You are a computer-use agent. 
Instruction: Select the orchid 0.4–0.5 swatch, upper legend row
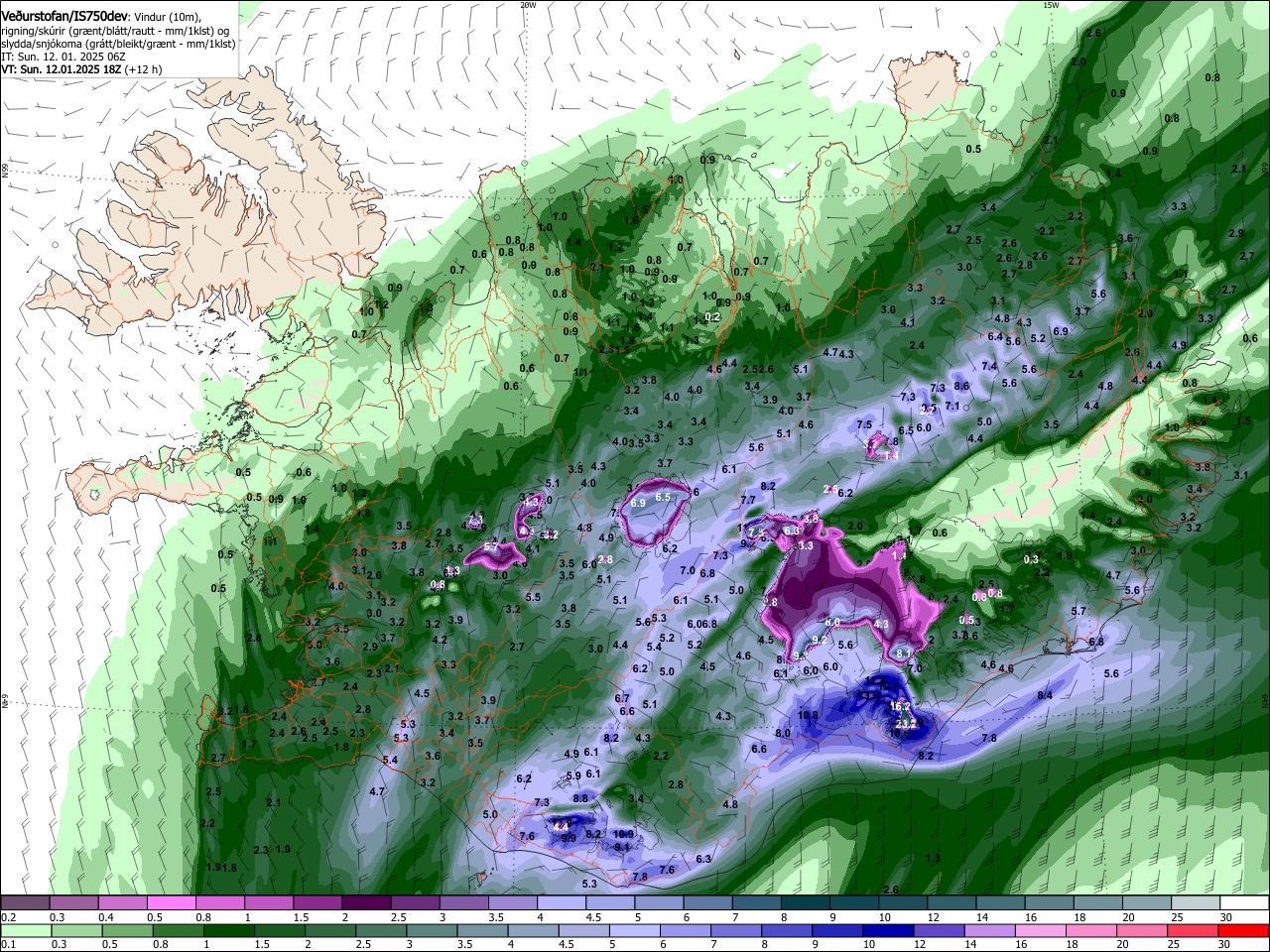pyautogui.click(x=122, y=902)
